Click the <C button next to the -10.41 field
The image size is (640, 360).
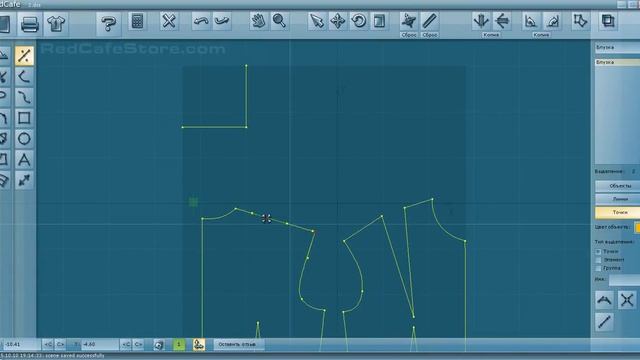(x=48, y=344)
